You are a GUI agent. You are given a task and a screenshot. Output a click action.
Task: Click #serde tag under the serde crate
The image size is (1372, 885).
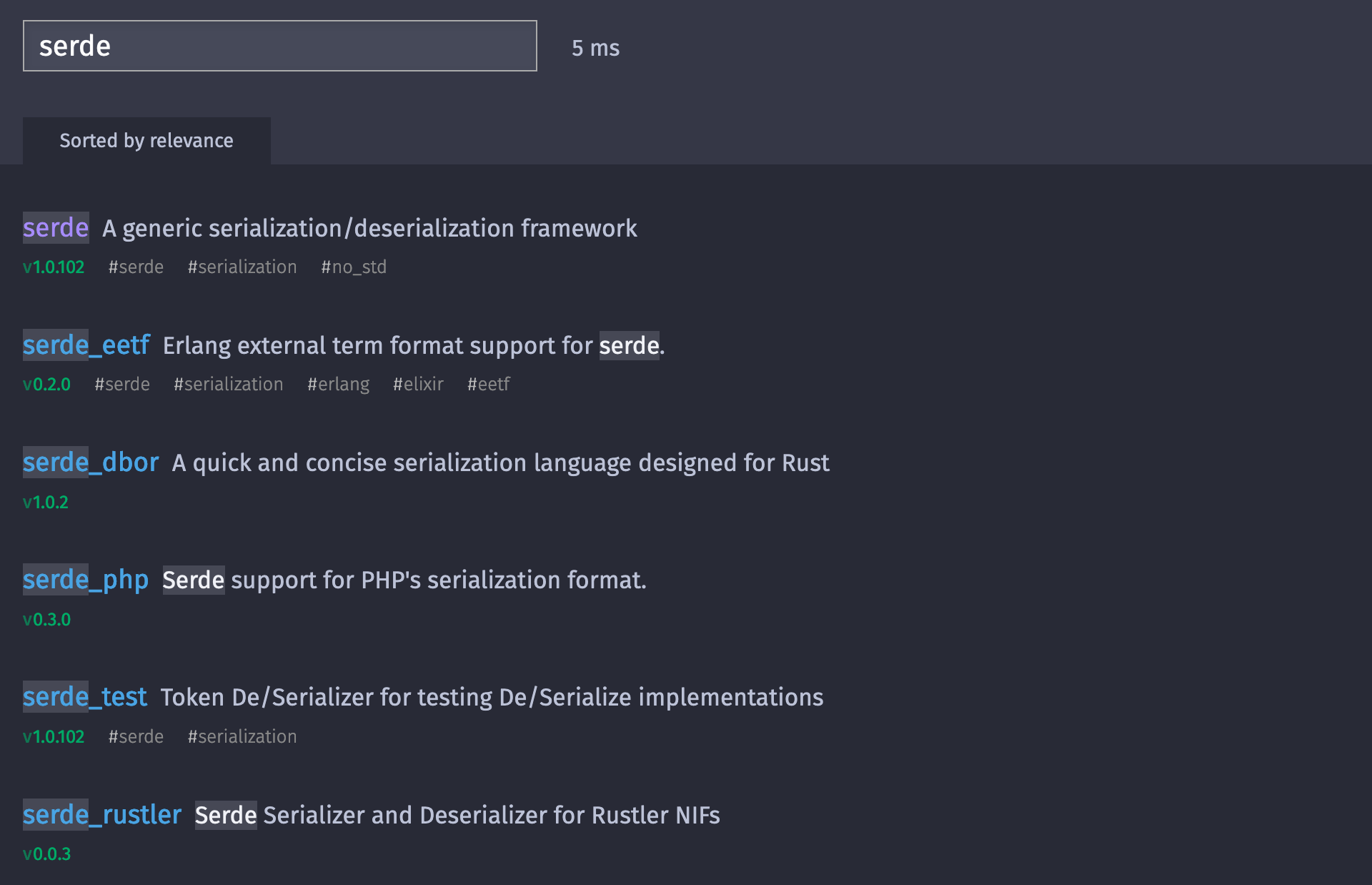coord(136,267)
